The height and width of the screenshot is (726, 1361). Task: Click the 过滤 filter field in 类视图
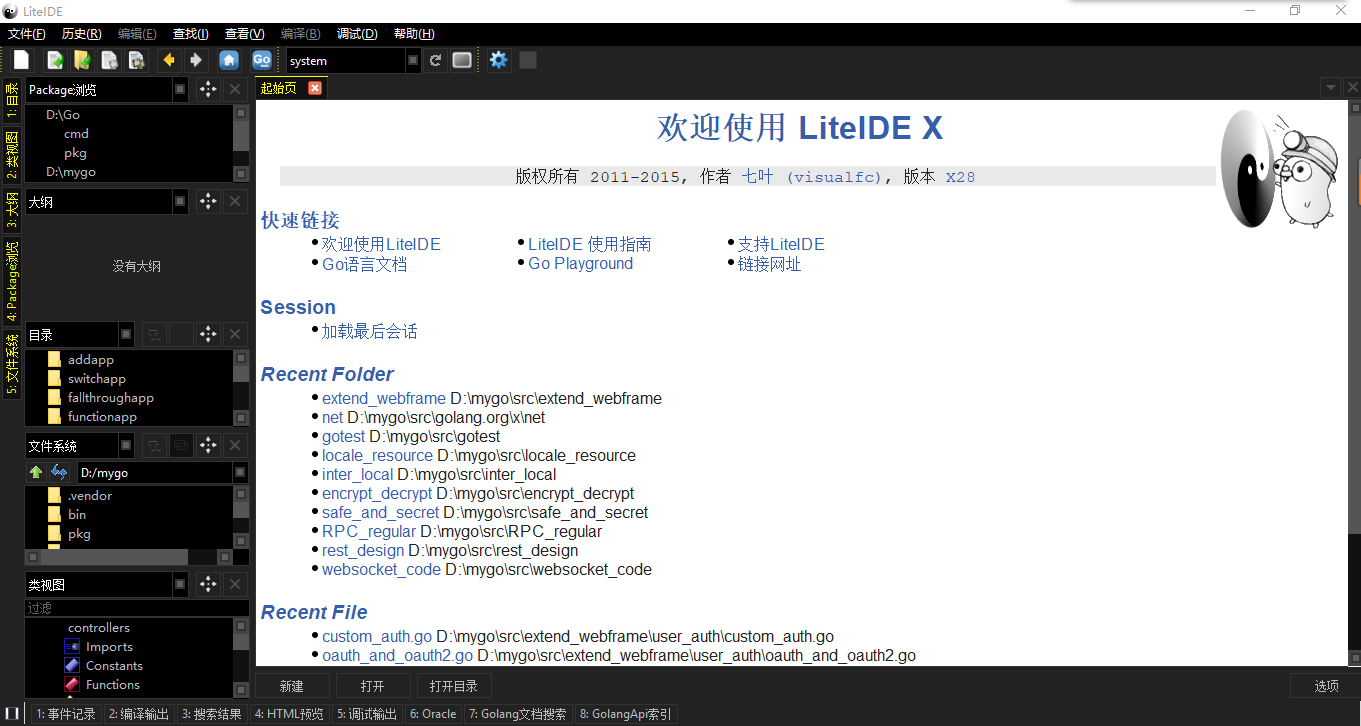[x=137, y=608]
